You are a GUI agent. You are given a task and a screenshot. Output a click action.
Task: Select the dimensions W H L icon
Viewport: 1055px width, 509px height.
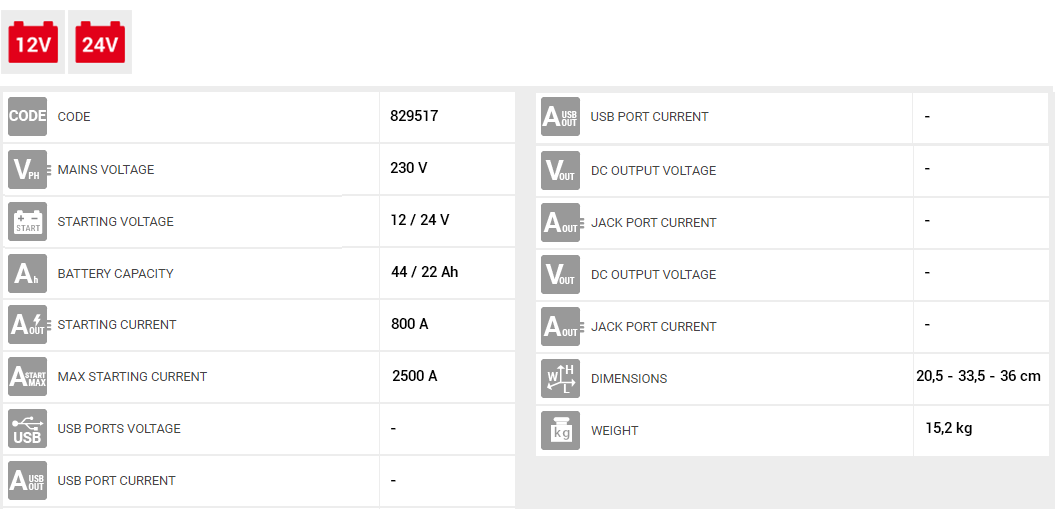coord(560,378)
